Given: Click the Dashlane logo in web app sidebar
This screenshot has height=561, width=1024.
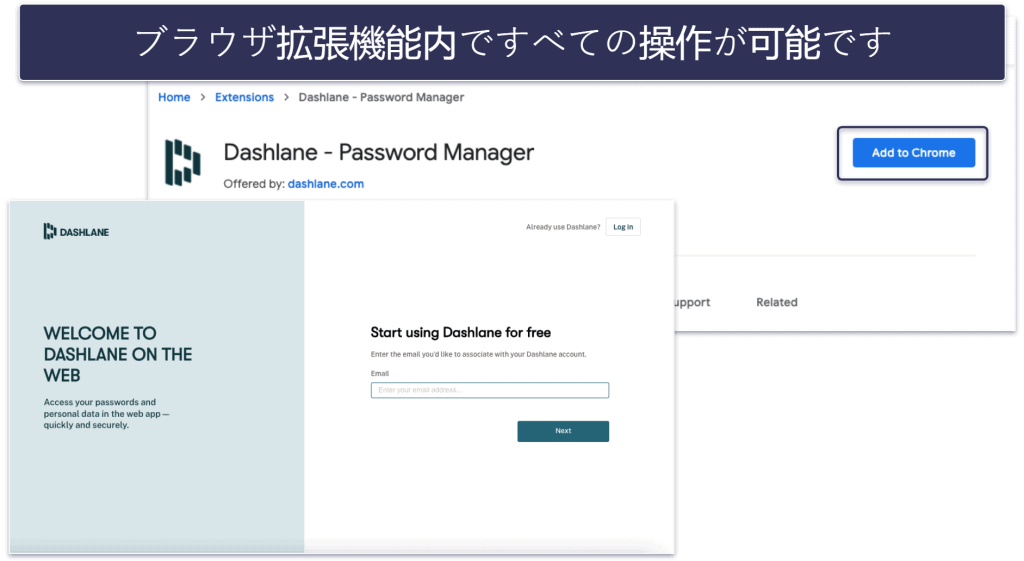Looking at the screenshot, I should coord(76,232).
